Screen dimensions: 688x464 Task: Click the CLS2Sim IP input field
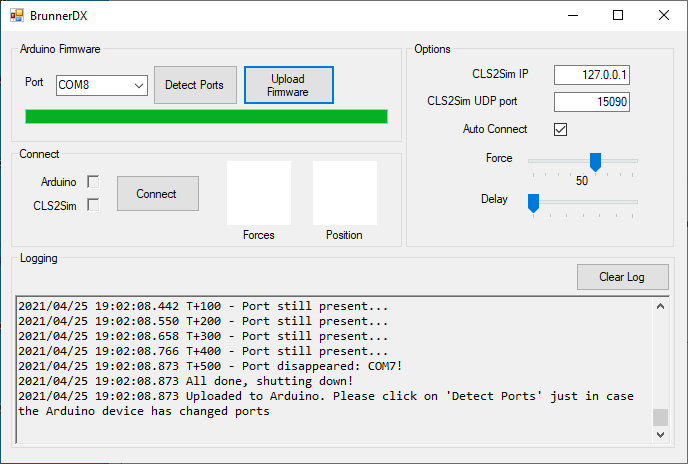[x=592, y=75]
